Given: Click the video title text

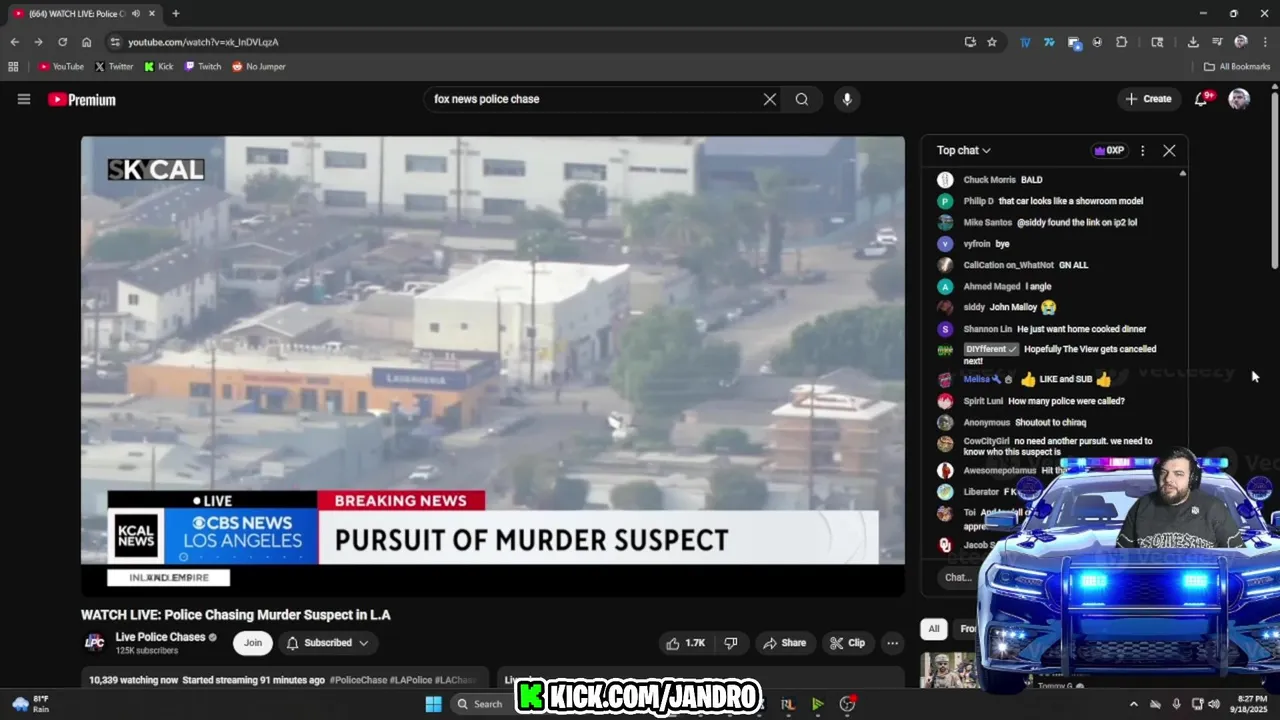Looking at the screenshot, I should click(236, 615).
